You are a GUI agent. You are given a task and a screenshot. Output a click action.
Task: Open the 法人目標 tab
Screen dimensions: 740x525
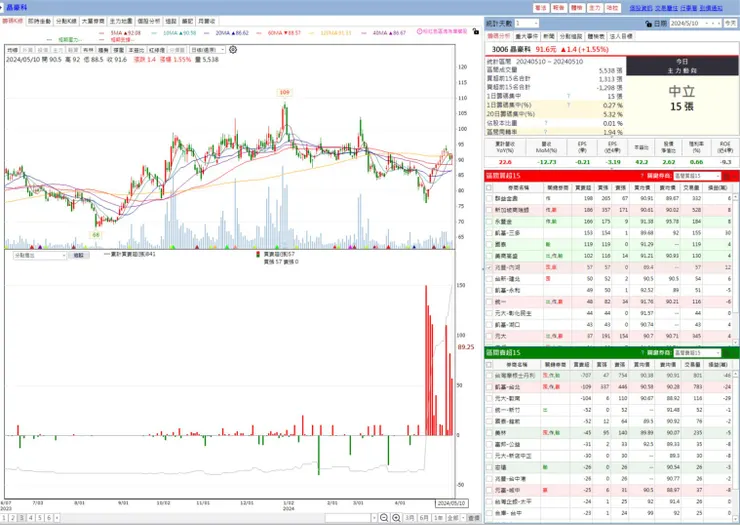point(621,36)
